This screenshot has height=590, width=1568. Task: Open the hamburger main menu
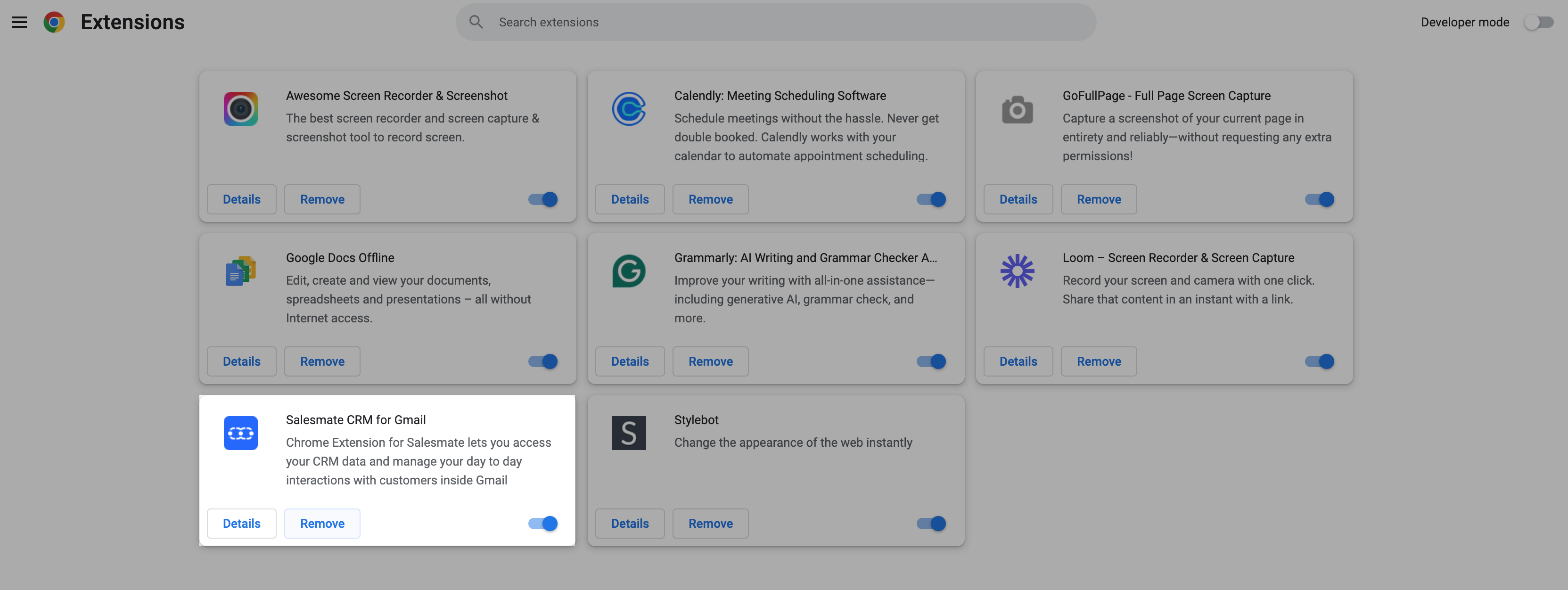pos(19,23)
